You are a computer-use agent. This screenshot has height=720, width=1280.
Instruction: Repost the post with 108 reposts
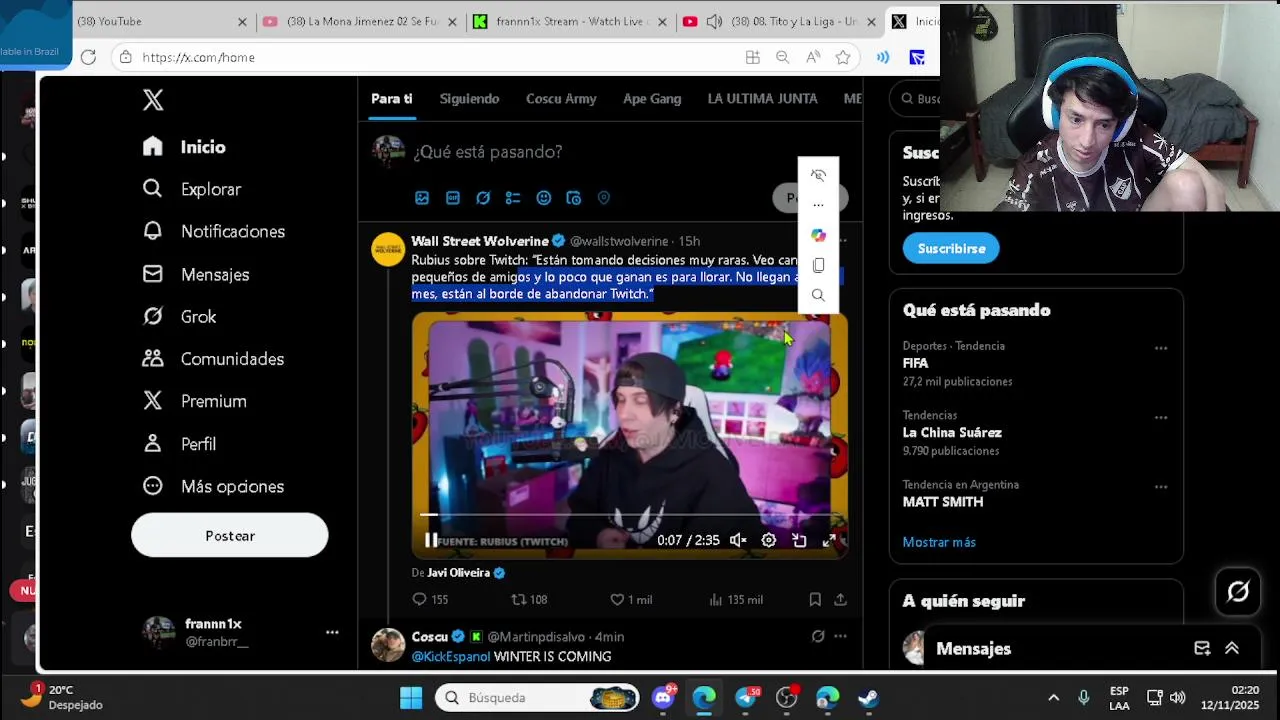529,599
